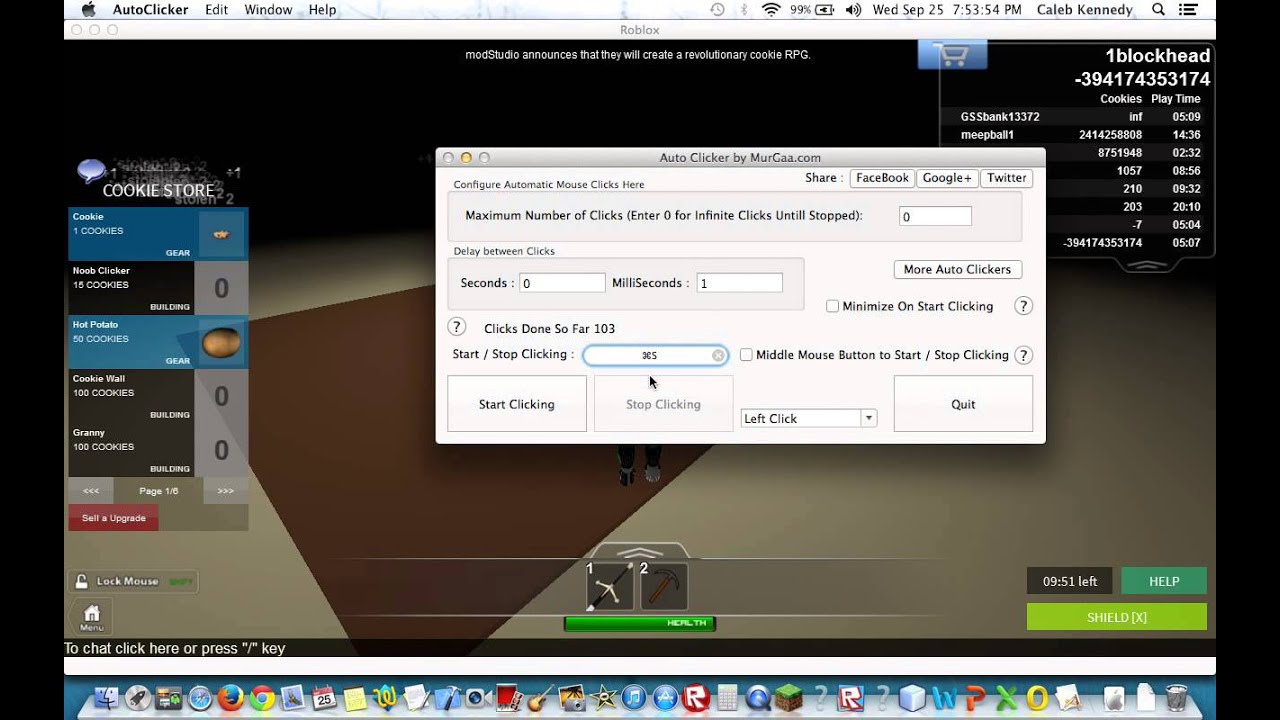This screenshot has height=720, width=1280.
Task: Click the green HELP button
Action: pyautogui.click(x=1164, y=581)
